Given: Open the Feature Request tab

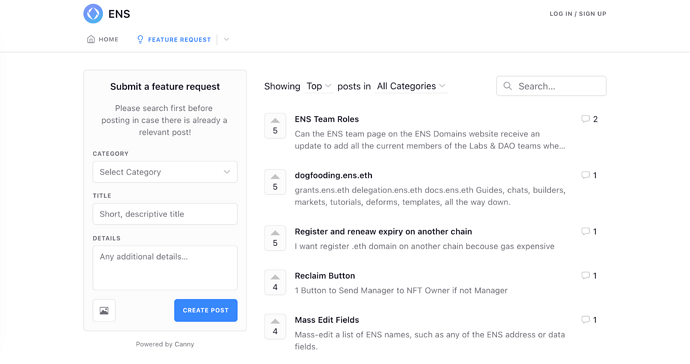Looking at the screenshot, I should tap(174, 40).
